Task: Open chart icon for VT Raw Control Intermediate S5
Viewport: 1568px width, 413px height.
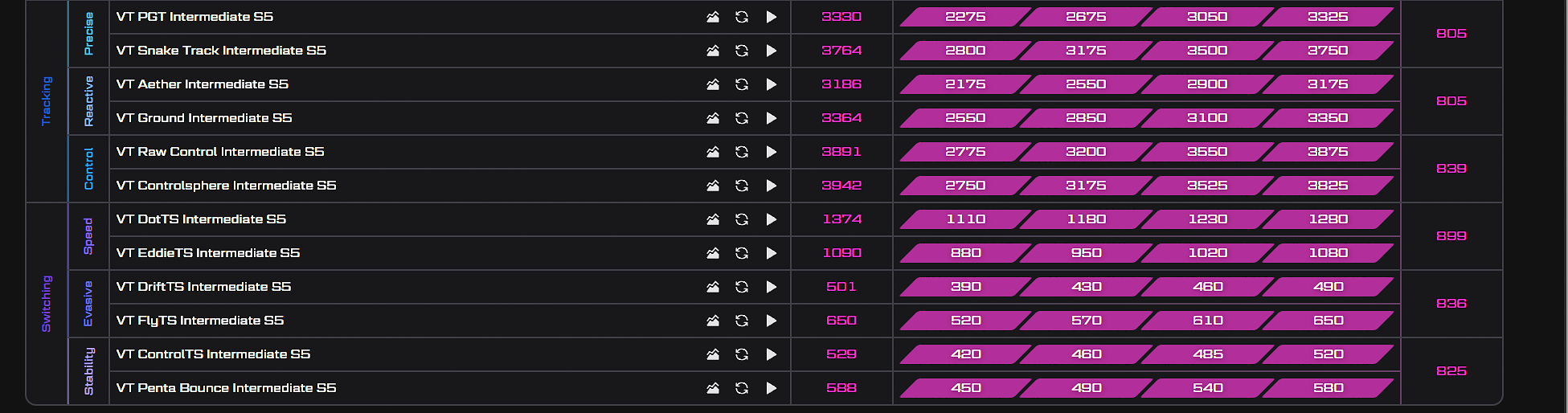Action: click(713, 152)
